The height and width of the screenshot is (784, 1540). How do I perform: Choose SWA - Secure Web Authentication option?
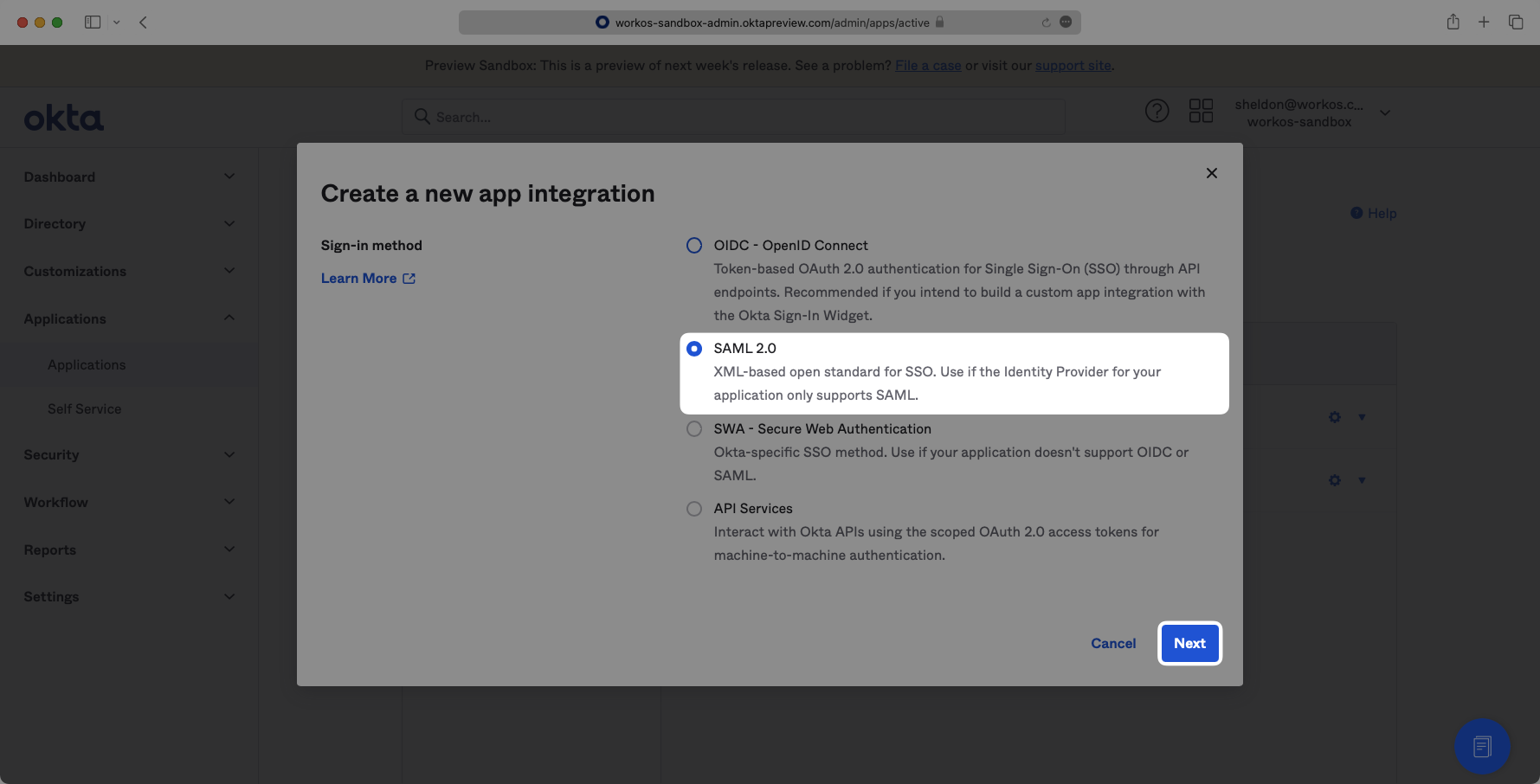694,429
